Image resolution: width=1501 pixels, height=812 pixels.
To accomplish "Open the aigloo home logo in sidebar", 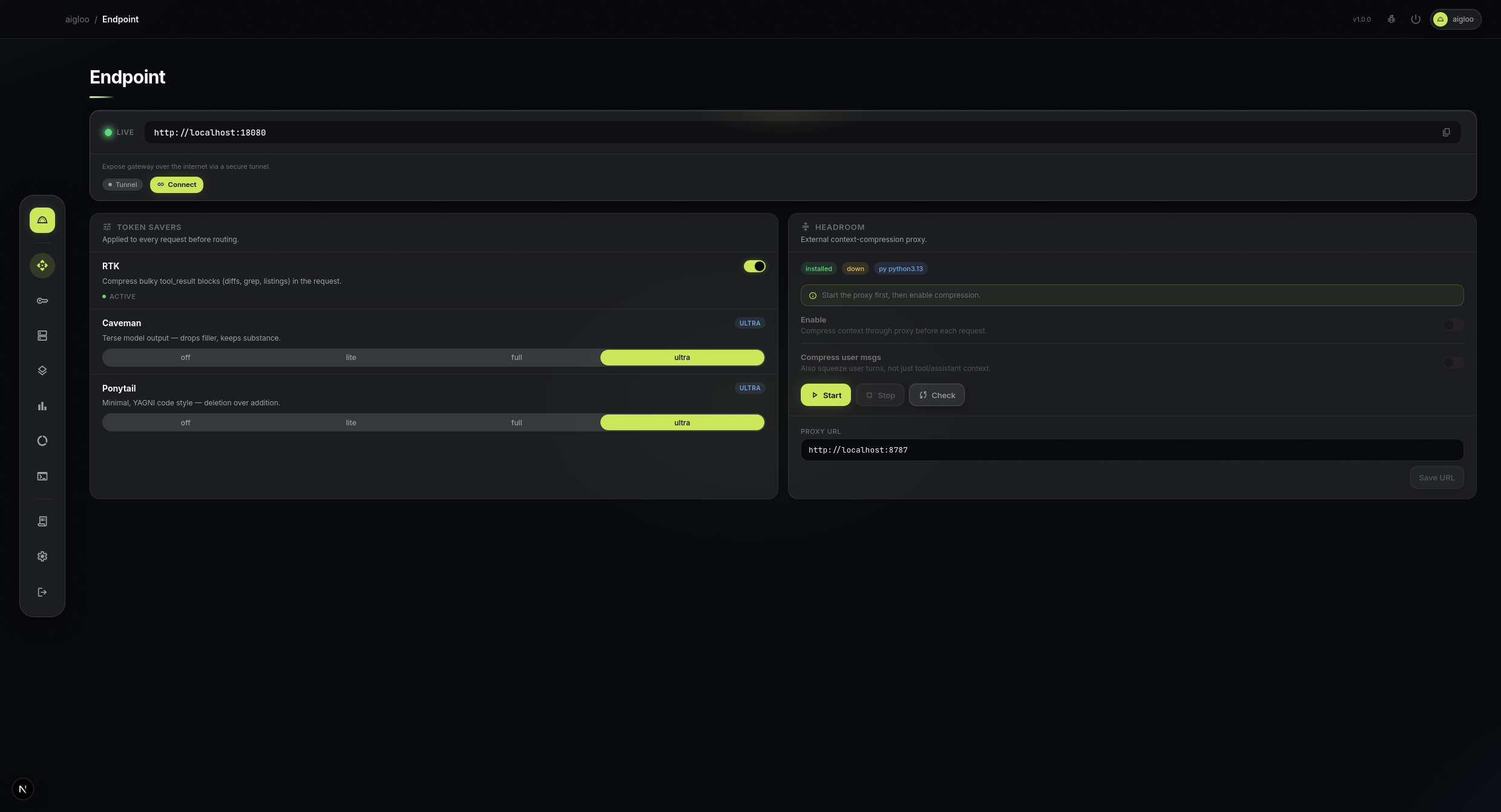I will (42, 220).
